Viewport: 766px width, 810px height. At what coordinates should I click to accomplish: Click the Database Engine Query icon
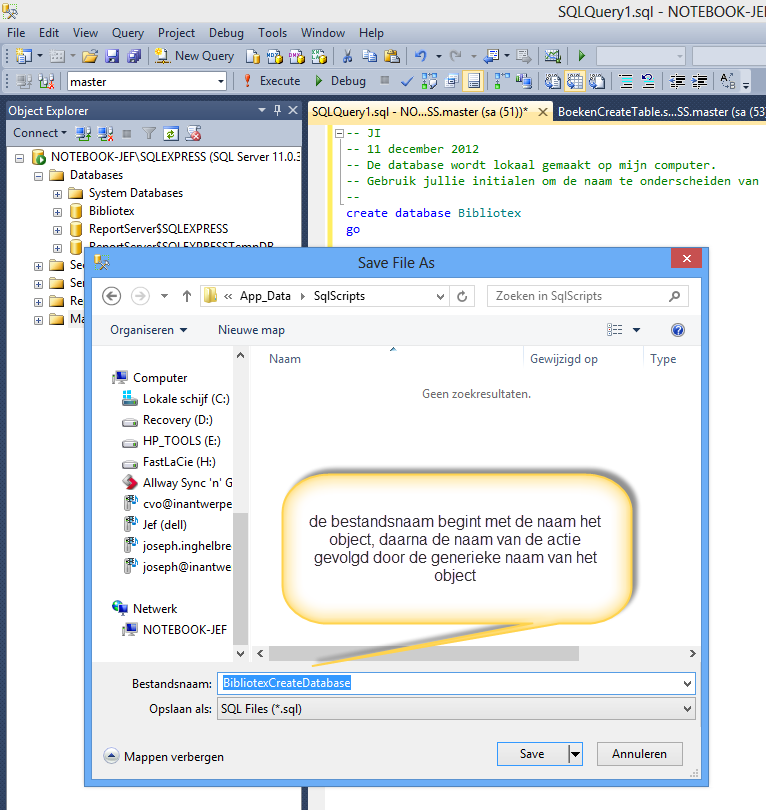tap(253, 56)
